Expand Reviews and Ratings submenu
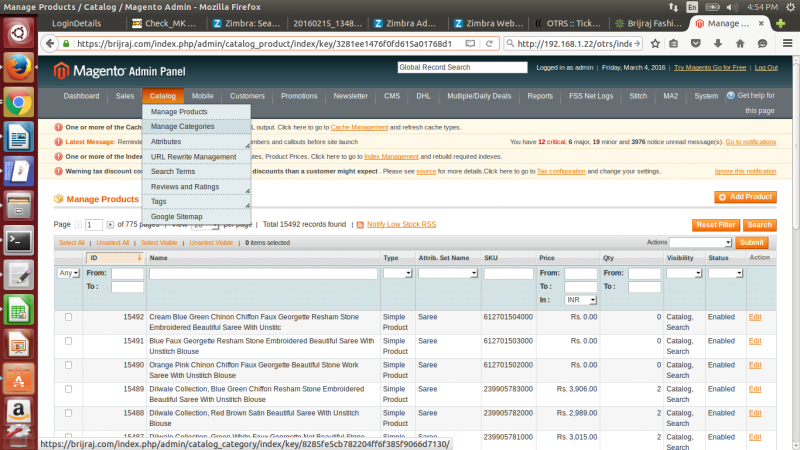 196,187
